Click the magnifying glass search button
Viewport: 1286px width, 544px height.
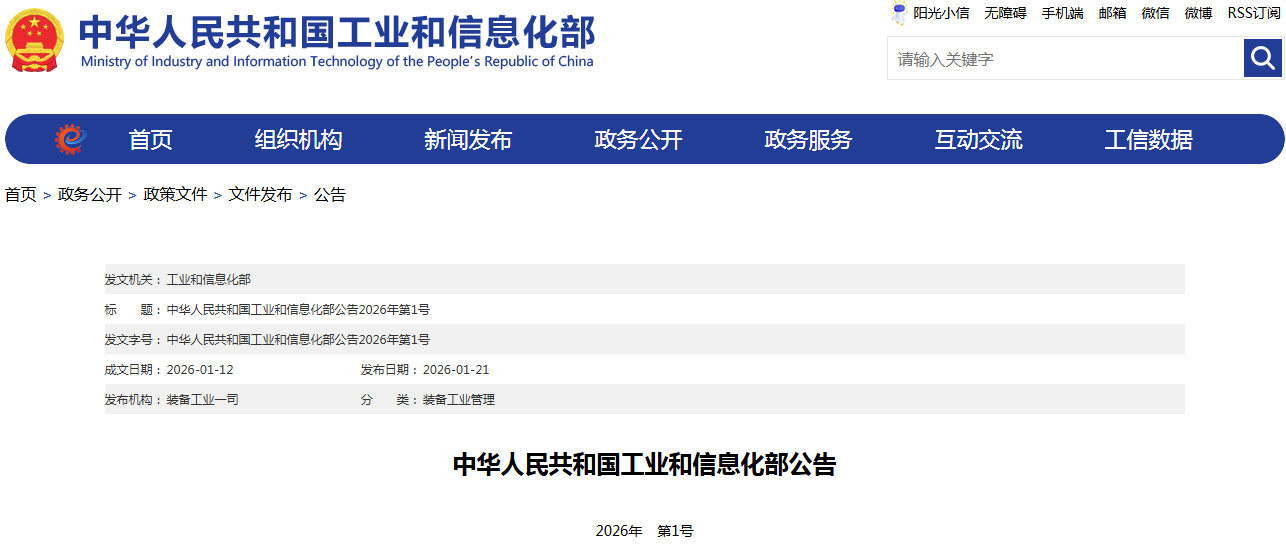pos(1262,58)
